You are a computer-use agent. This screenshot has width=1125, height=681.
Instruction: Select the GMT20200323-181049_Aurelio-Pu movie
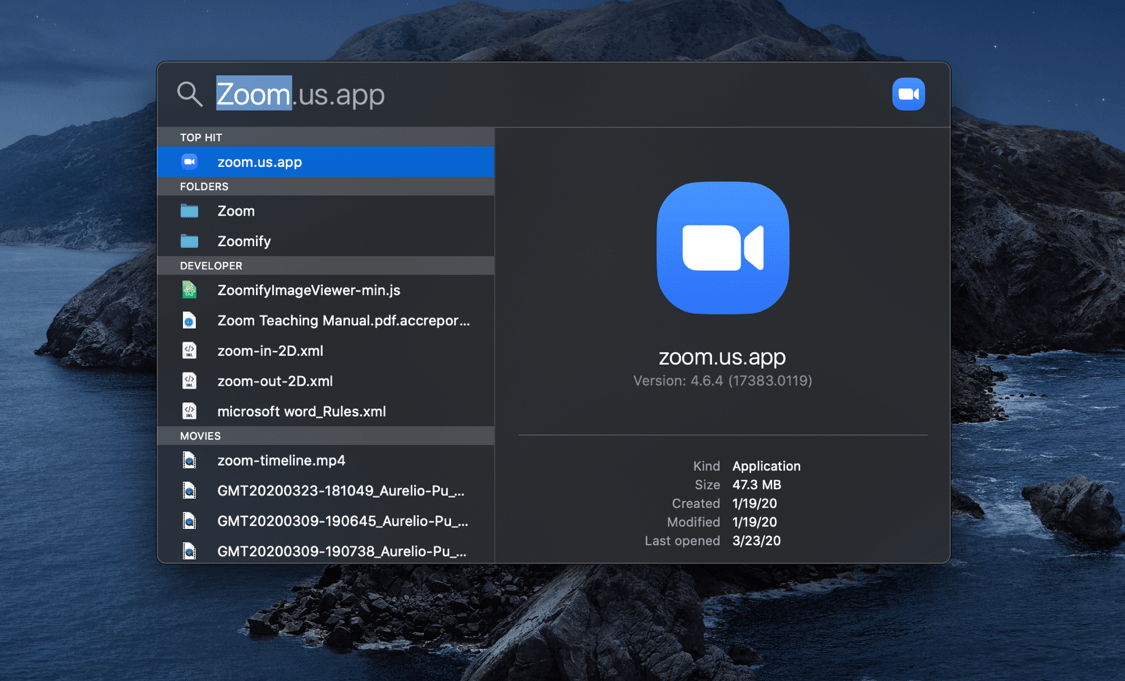tap(326, 491)
